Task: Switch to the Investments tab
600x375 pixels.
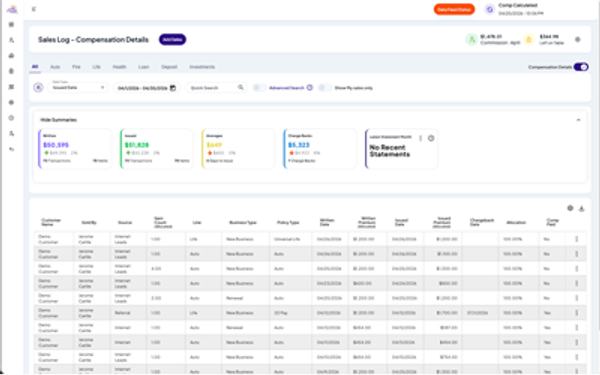Action: (x=202, y=67)
